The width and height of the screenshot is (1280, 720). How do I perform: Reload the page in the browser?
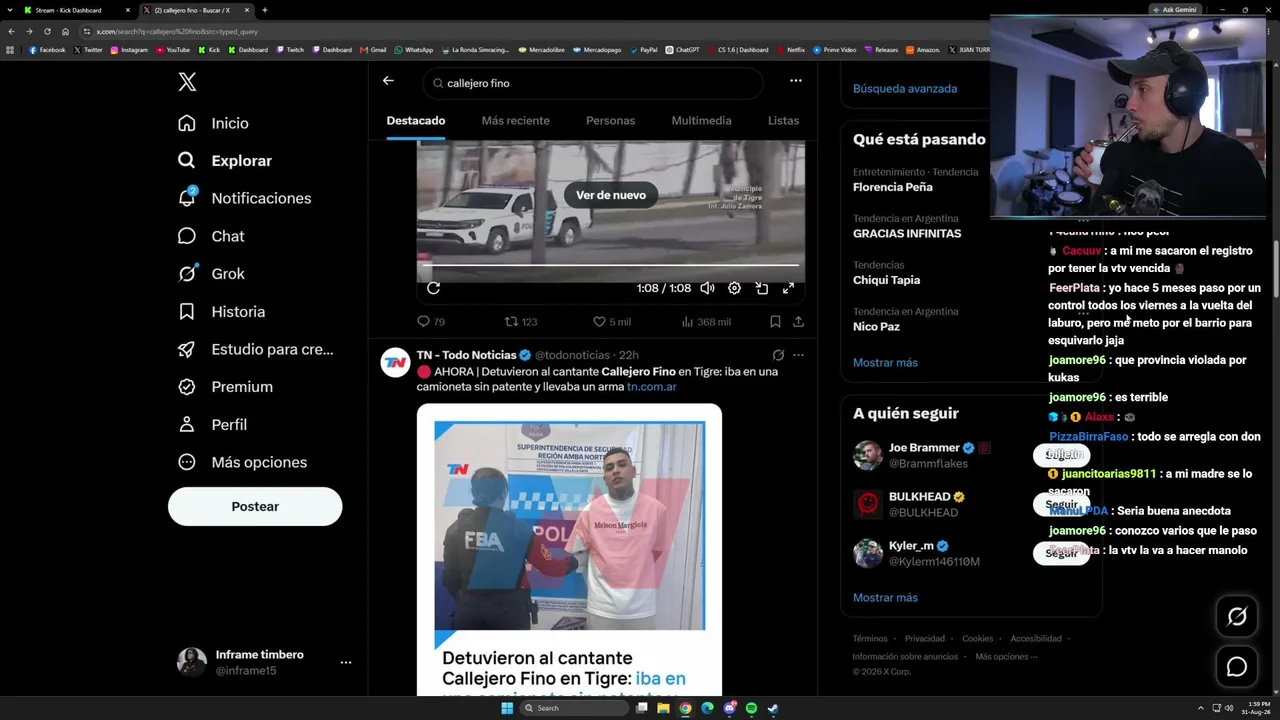[x=47, y=31]
